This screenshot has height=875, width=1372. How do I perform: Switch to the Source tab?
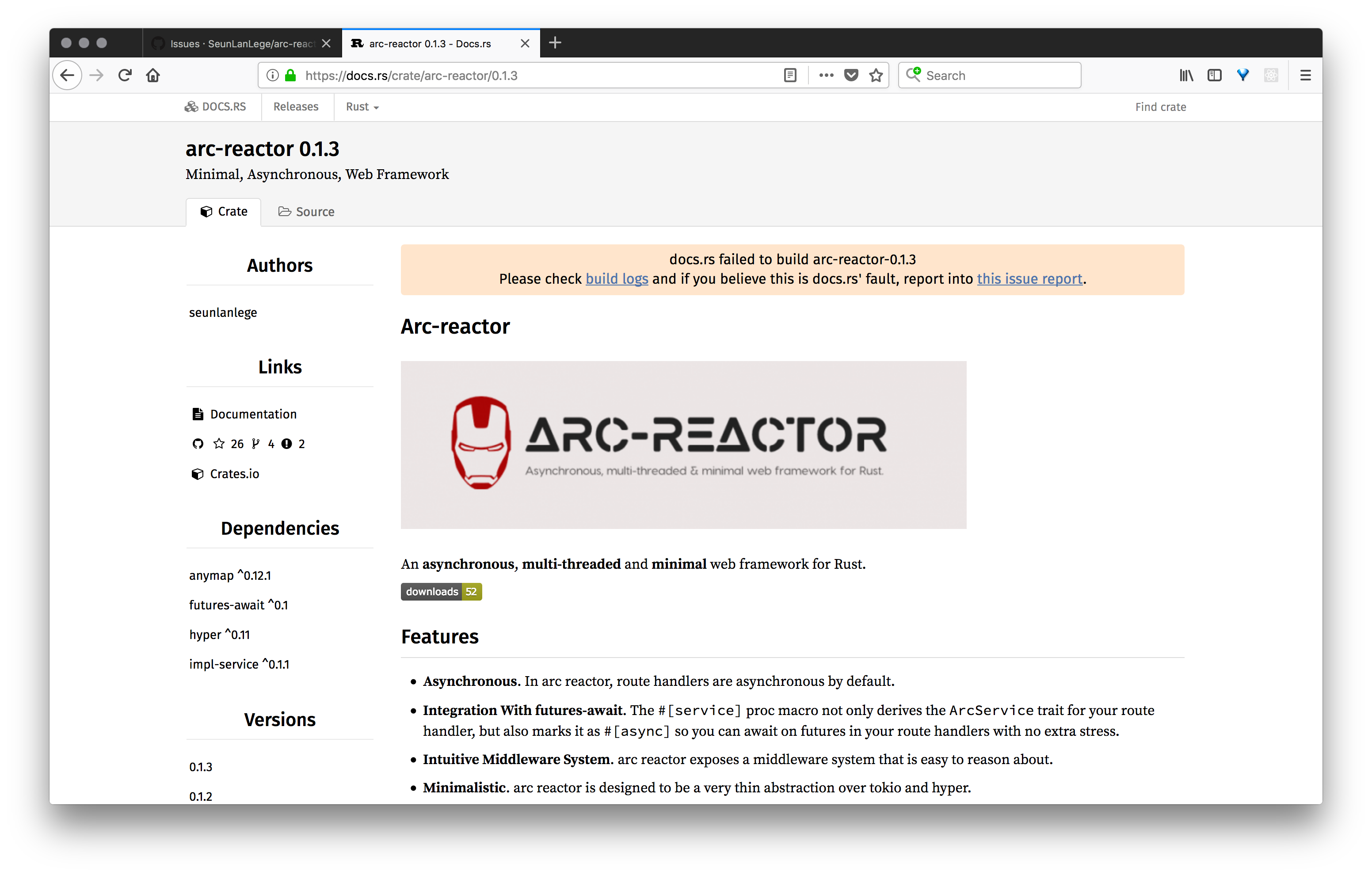click(x=306, y=211)
